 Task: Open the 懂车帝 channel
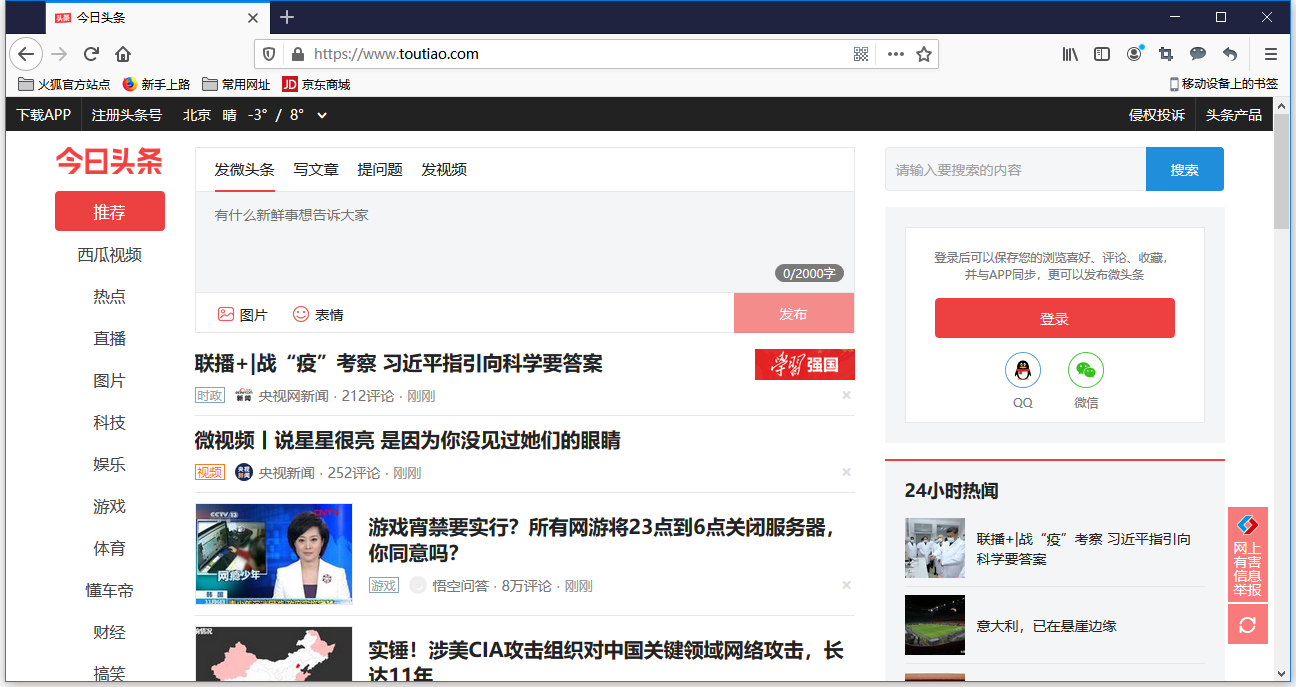pos(110,591)
